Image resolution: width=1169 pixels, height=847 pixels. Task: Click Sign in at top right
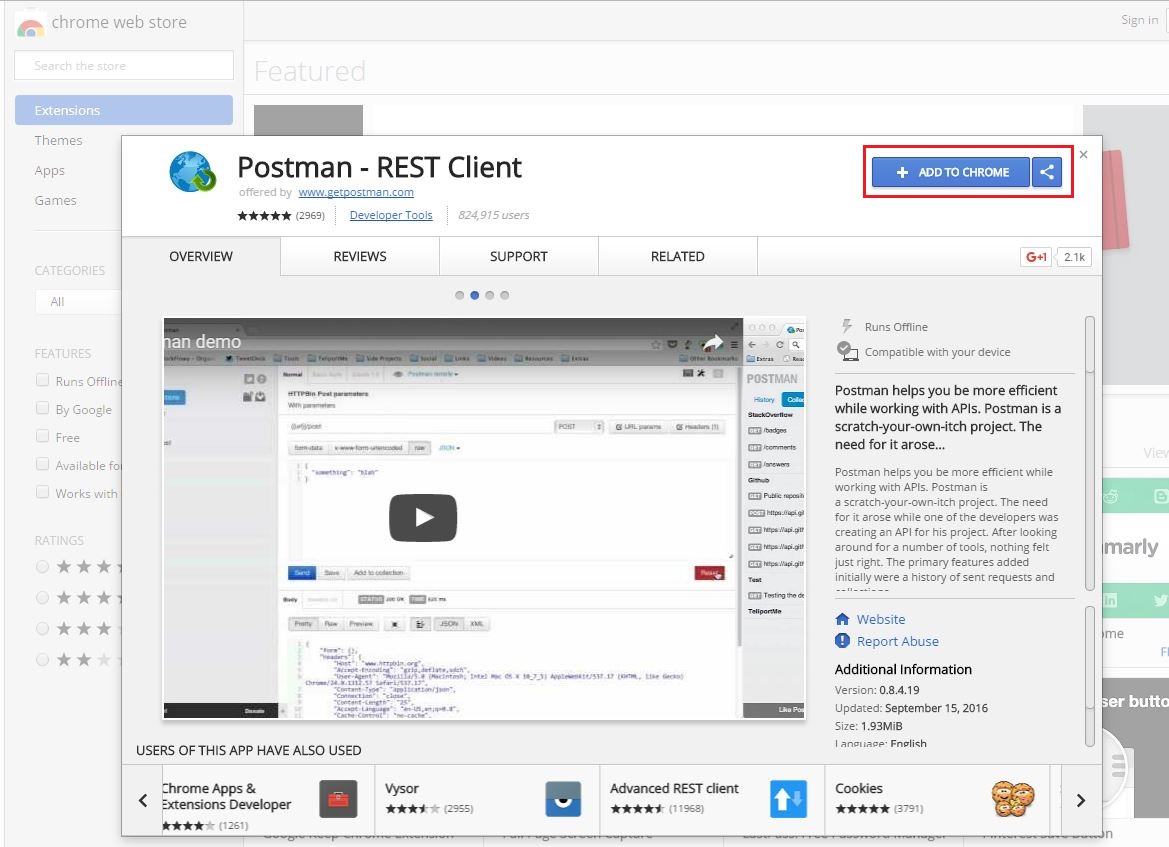1139,20
